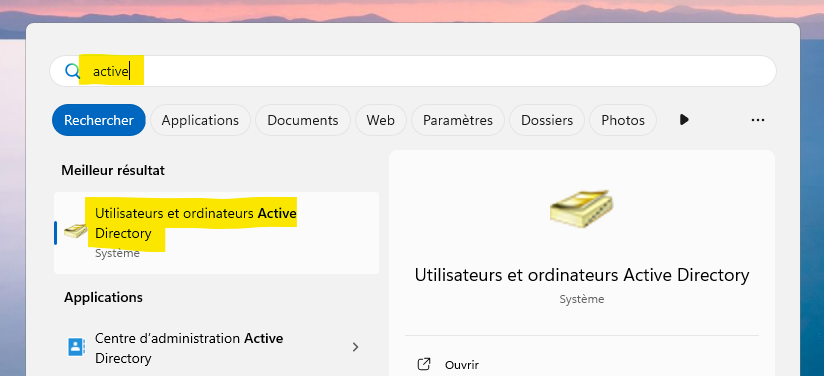Open the best result Utilisateurs et ordinateurs Active Directory
Viewport: 824px width, 376px height.
point(217,232)
